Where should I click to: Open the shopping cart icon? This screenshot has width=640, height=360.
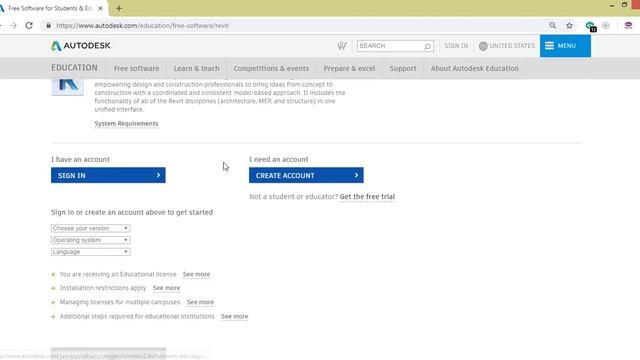[x=342, y=46]
